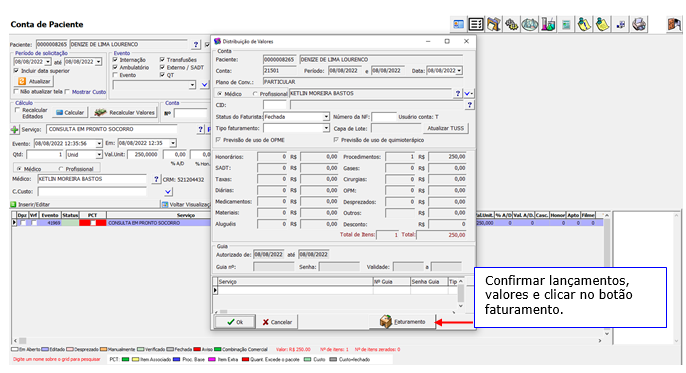The image size is (686, 373).
Task: Click Voltar Visualização
Action: 187,205
